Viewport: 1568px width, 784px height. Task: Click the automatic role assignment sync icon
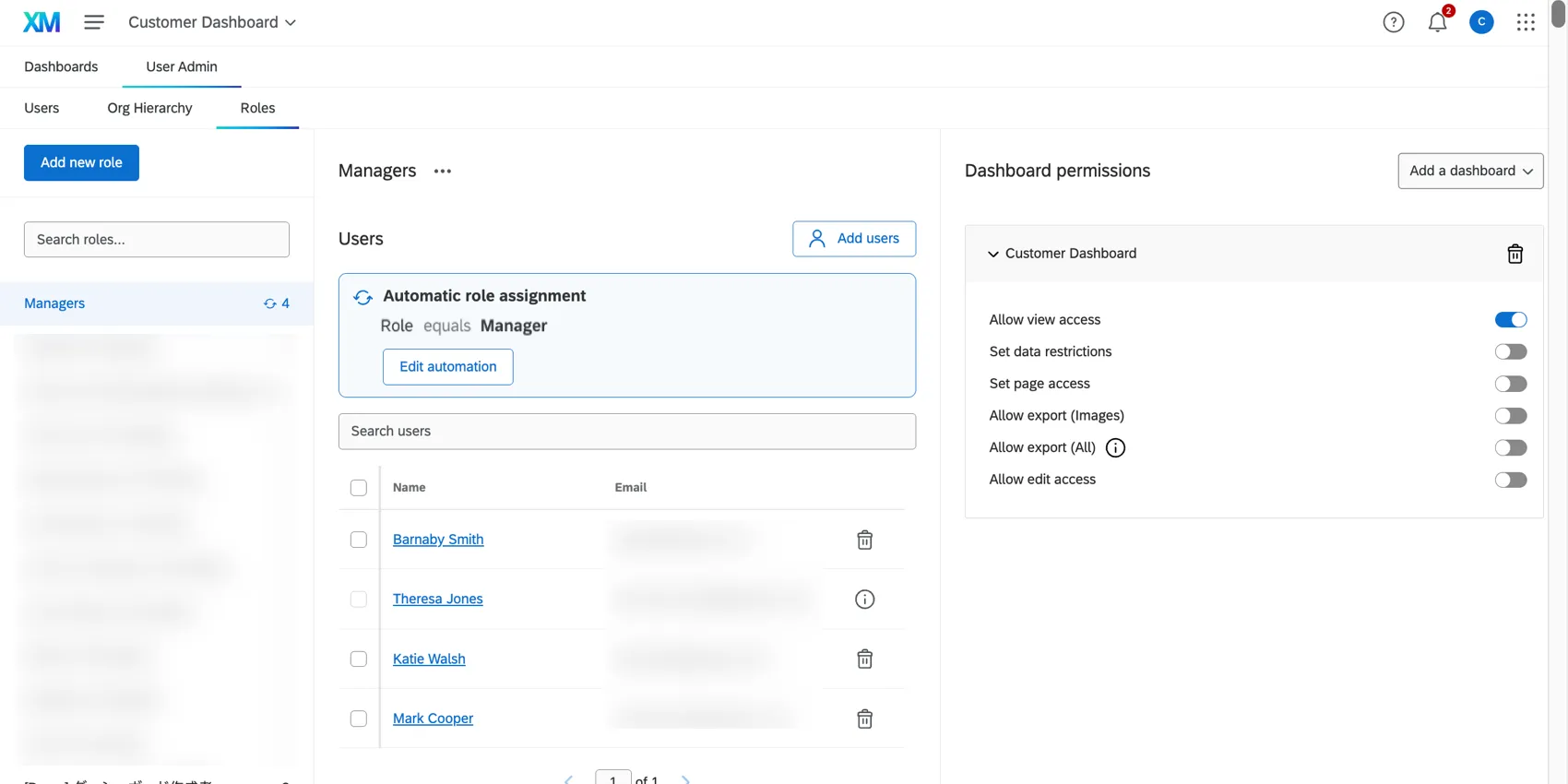[x=362, y=297]
